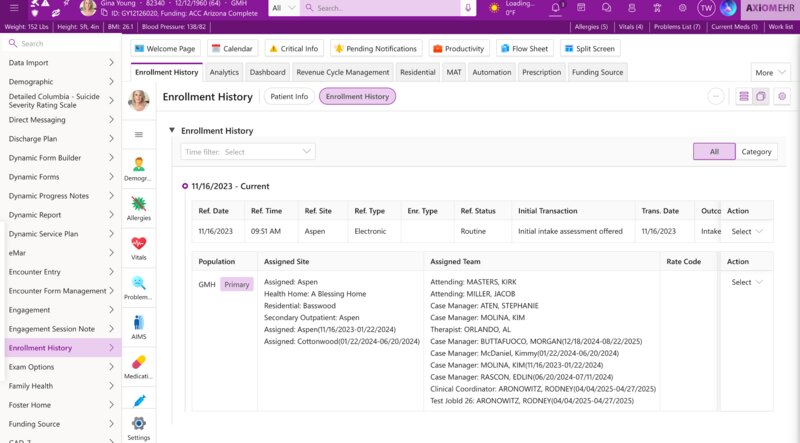Viewport: 800px width, 443px height.
Task: Open the Flow Sheet button
Action: pos(524,48)
